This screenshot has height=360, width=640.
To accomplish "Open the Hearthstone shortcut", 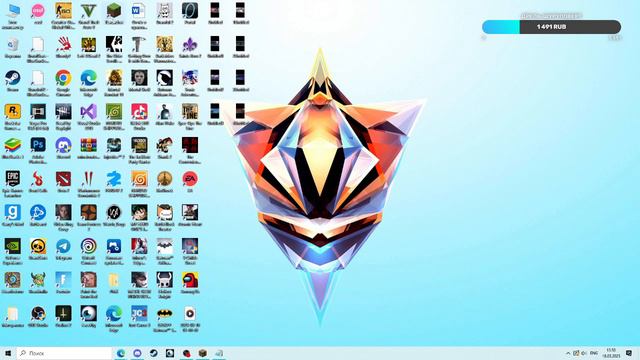I will pos(13,280).
